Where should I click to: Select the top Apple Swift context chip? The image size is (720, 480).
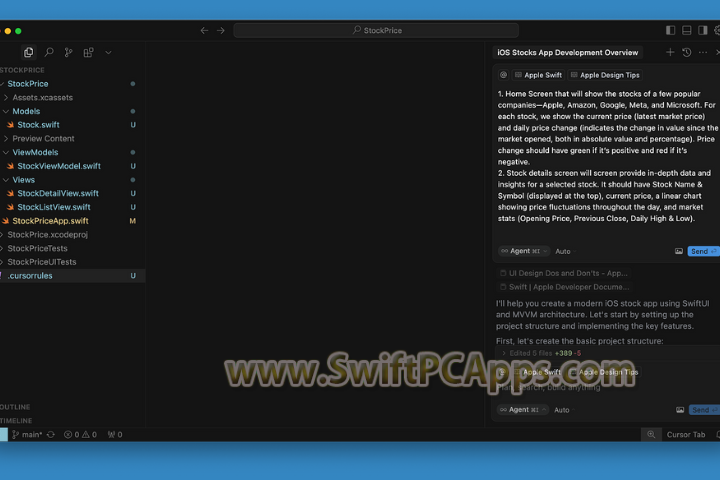point(538,75)
